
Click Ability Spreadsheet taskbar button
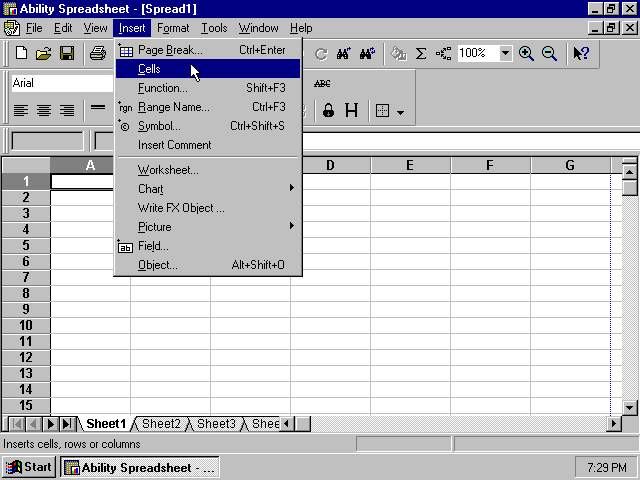pos(140,467)
